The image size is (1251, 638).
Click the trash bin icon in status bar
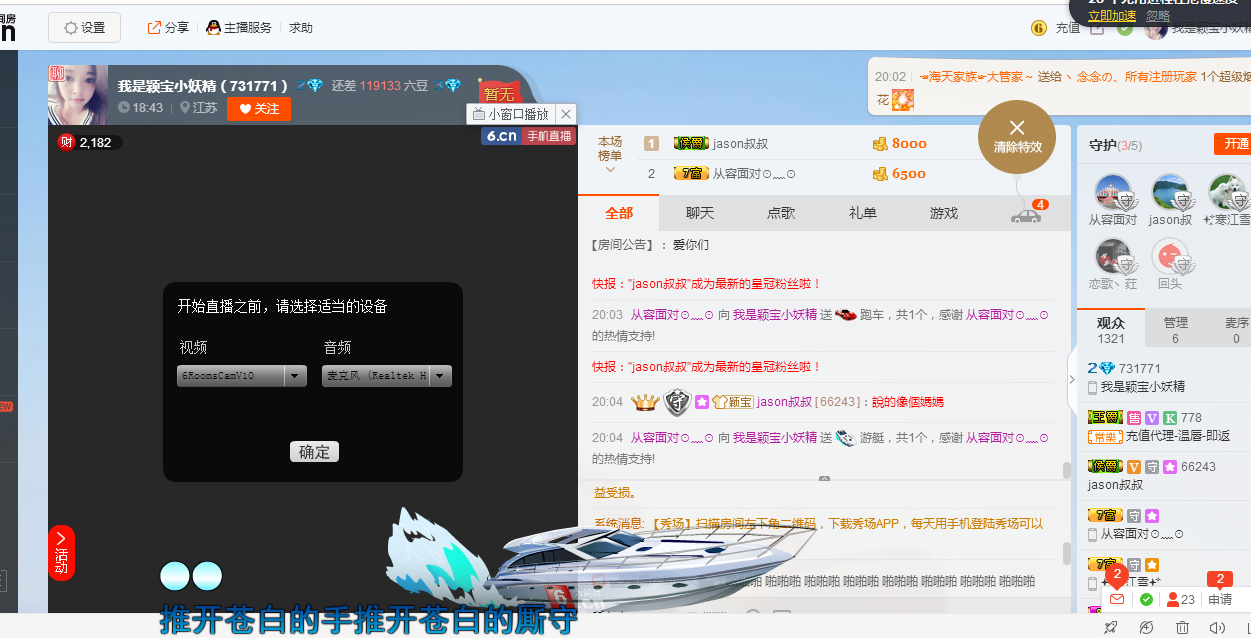pyautogui.click(x=1182, y=627)
